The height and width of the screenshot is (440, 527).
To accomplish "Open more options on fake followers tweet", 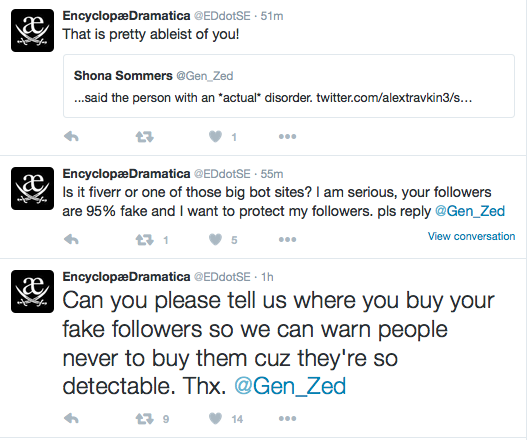I will tap(287, 418).
